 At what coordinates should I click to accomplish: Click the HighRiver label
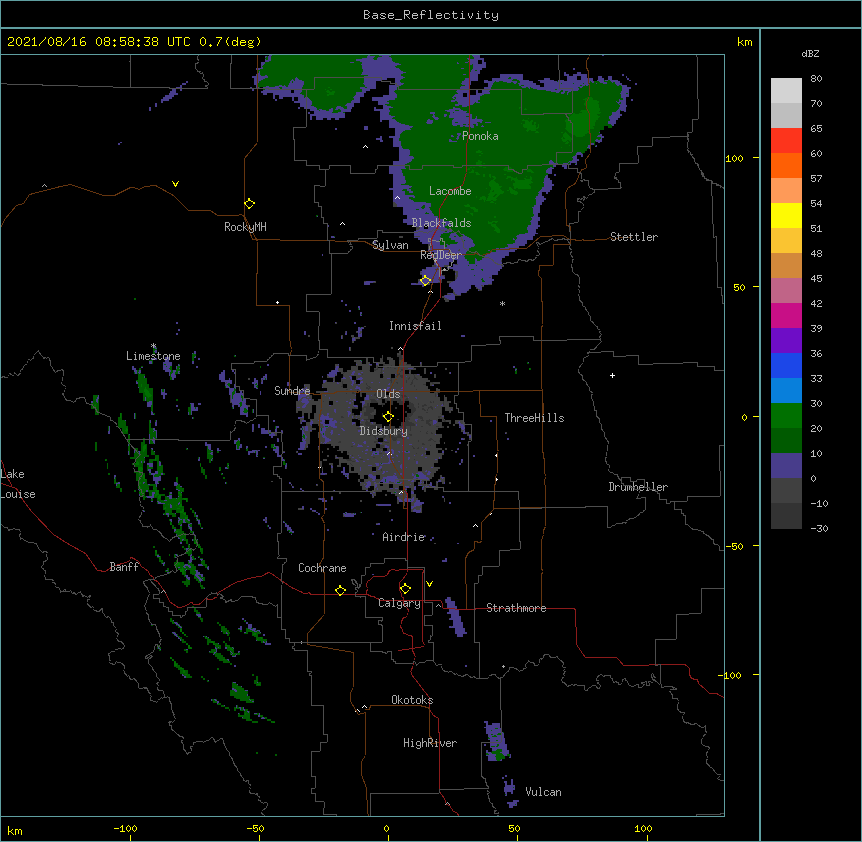[430, 743]
